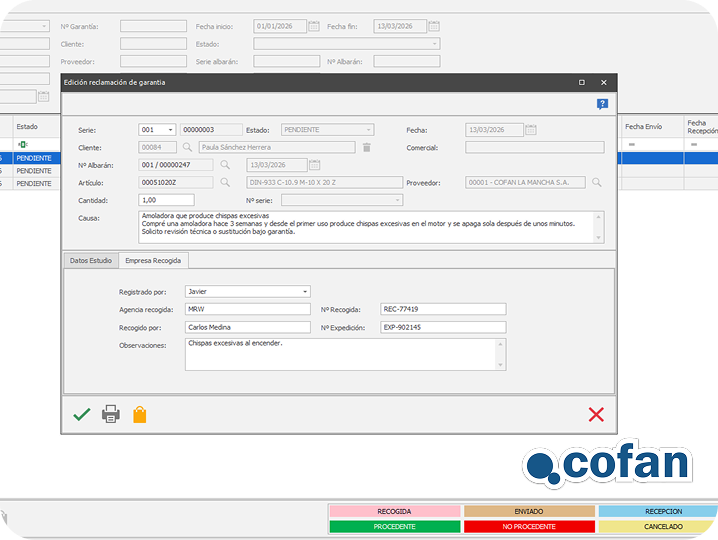Click the orange shopping bag icon
The width and height of the screenshot is (718, 540).
[140, 414]
